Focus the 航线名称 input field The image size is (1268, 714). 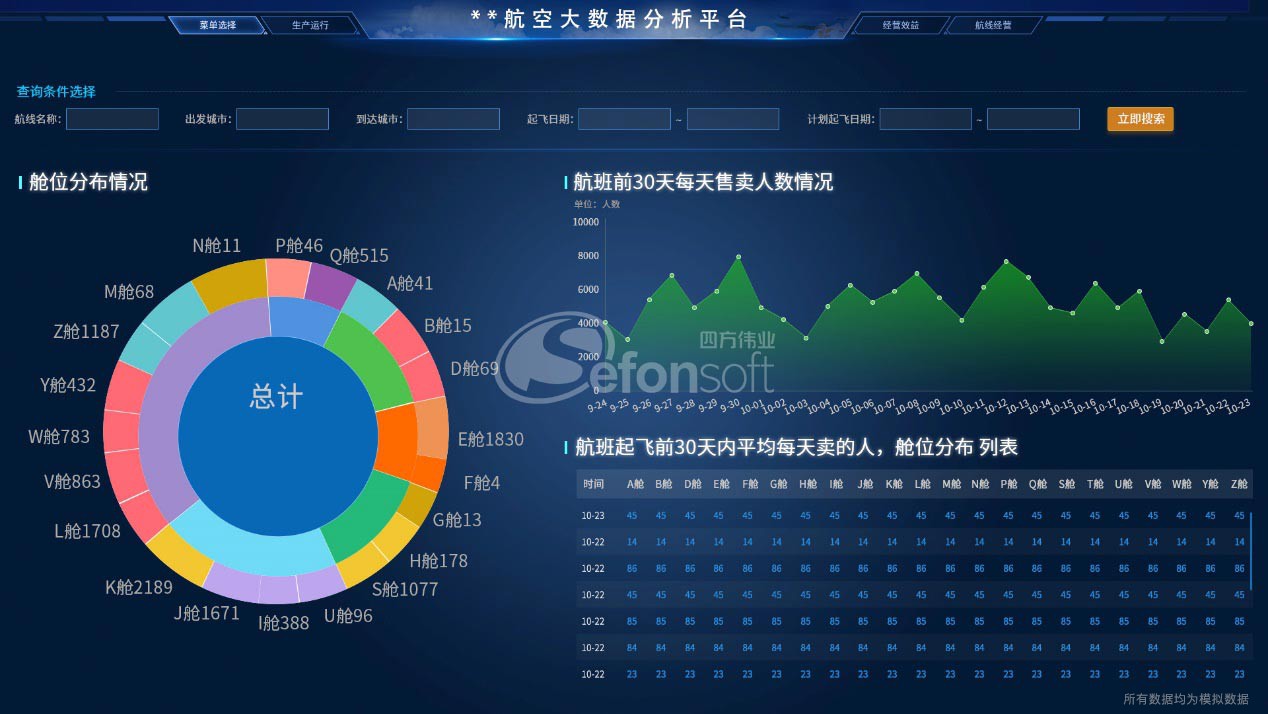pos(112,119)
